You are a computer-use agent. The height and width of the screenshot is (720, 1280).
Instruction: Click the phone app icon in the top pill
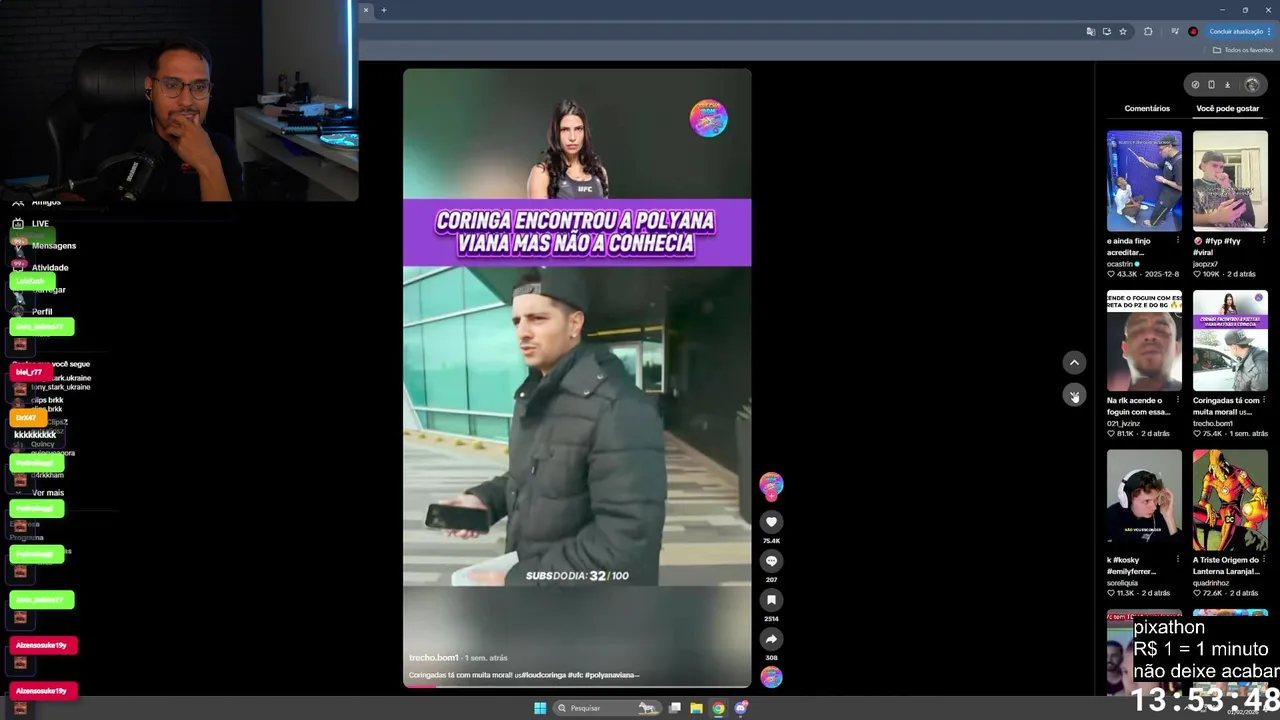1211,85
